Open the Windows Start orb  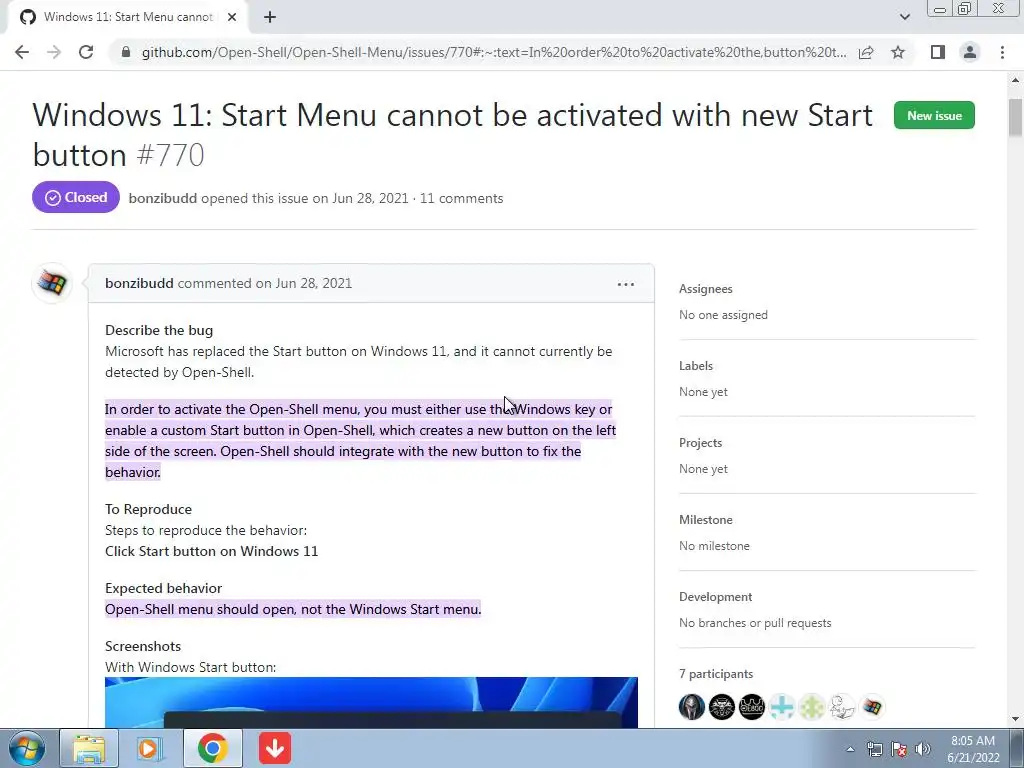pyautogui.click(x=26, y=748)
